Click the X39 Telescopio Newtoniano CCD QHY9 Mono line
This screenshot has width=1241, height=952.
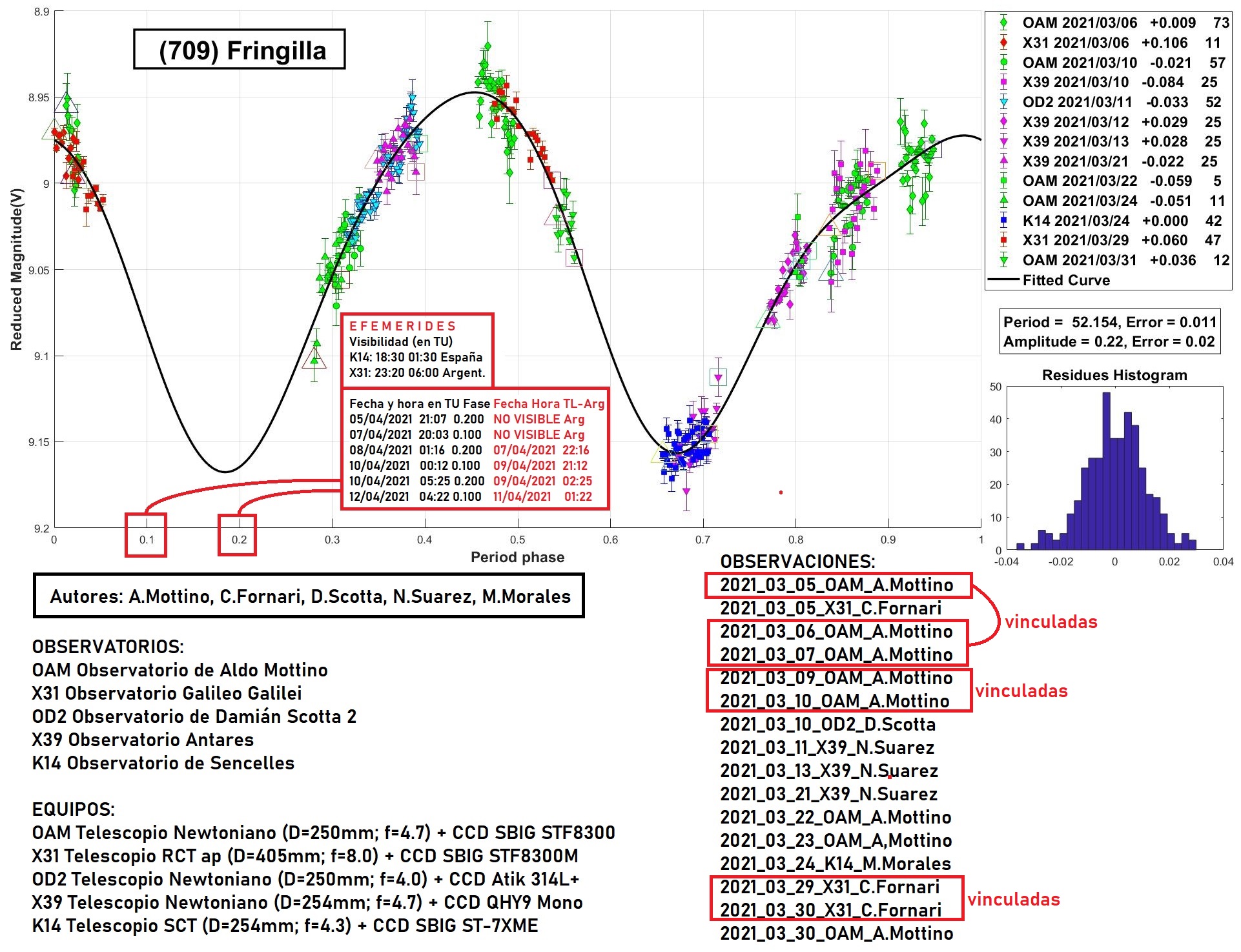307,902
